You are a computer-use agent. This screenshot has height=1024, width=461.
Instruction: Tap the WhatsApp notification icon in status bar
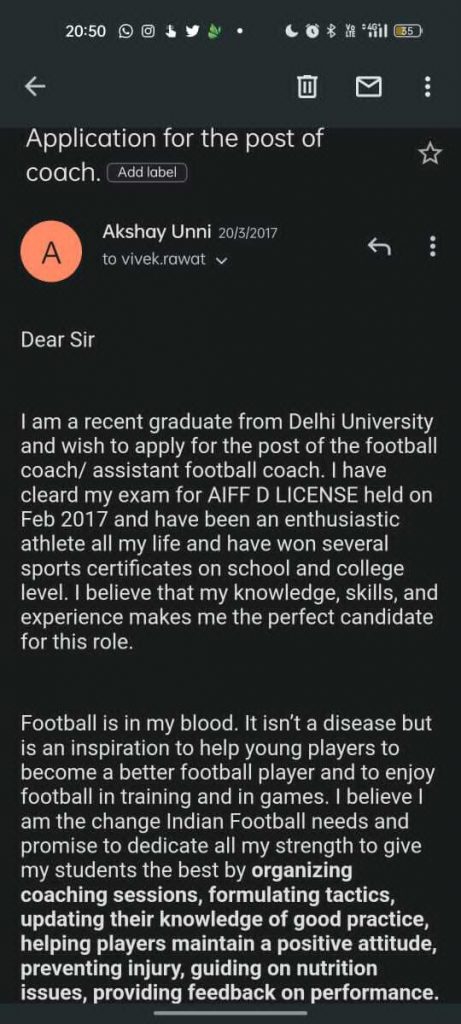click(126, 31)
